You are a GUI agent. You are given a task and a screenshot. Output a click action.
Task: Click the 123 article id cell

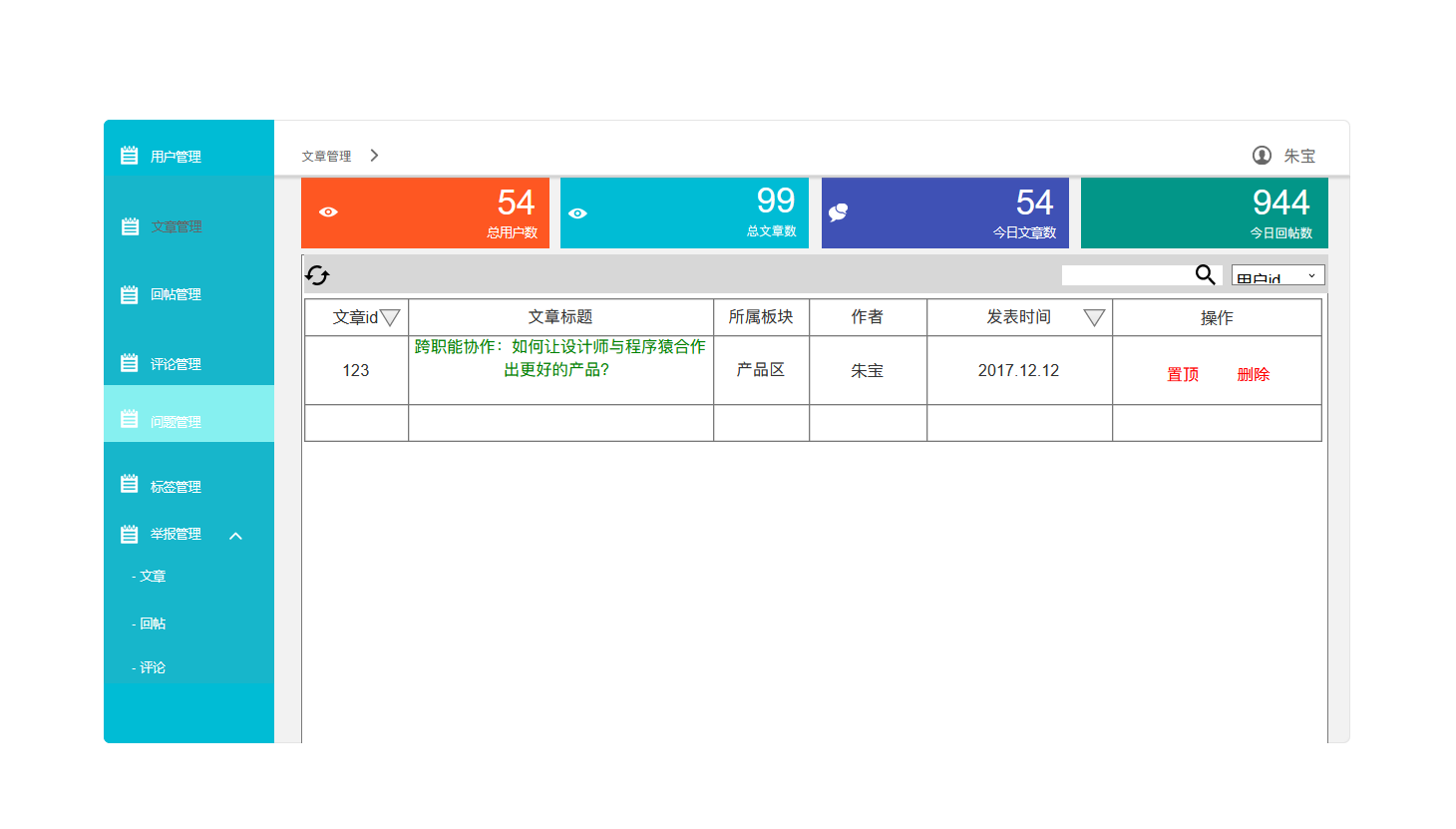click(356, 370)
